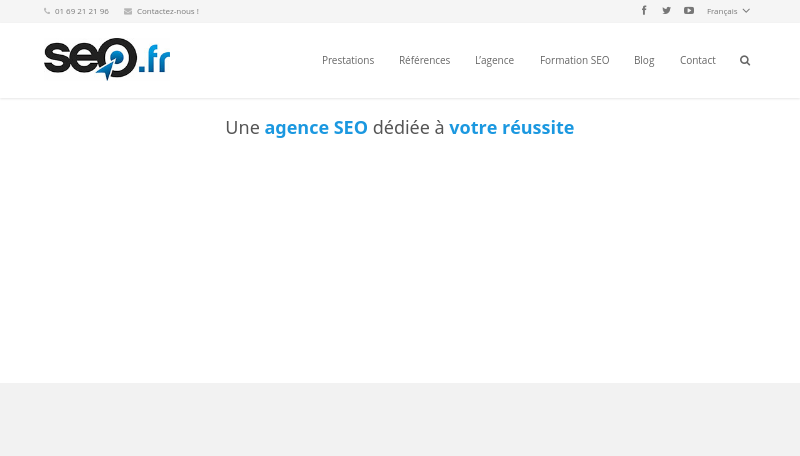Expand the Français language dropdown

point(728,11)
